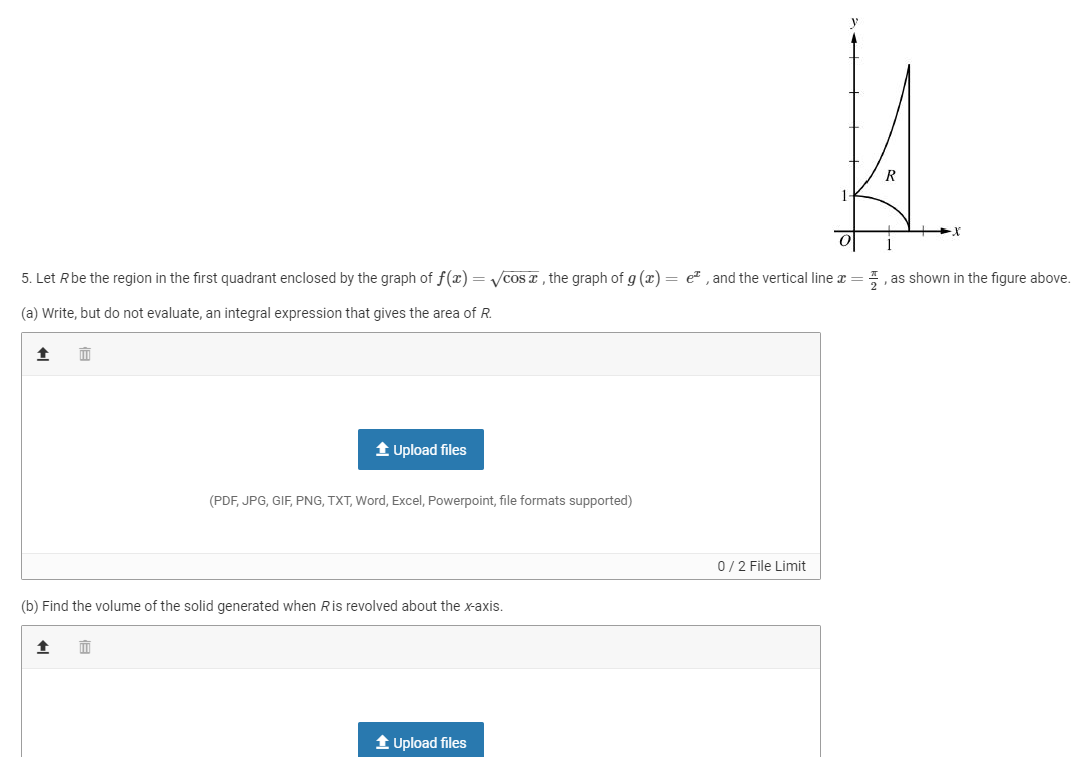Click the supported file formats text line
This screenshot has height=757, width=1091.
tap(420, 500)
